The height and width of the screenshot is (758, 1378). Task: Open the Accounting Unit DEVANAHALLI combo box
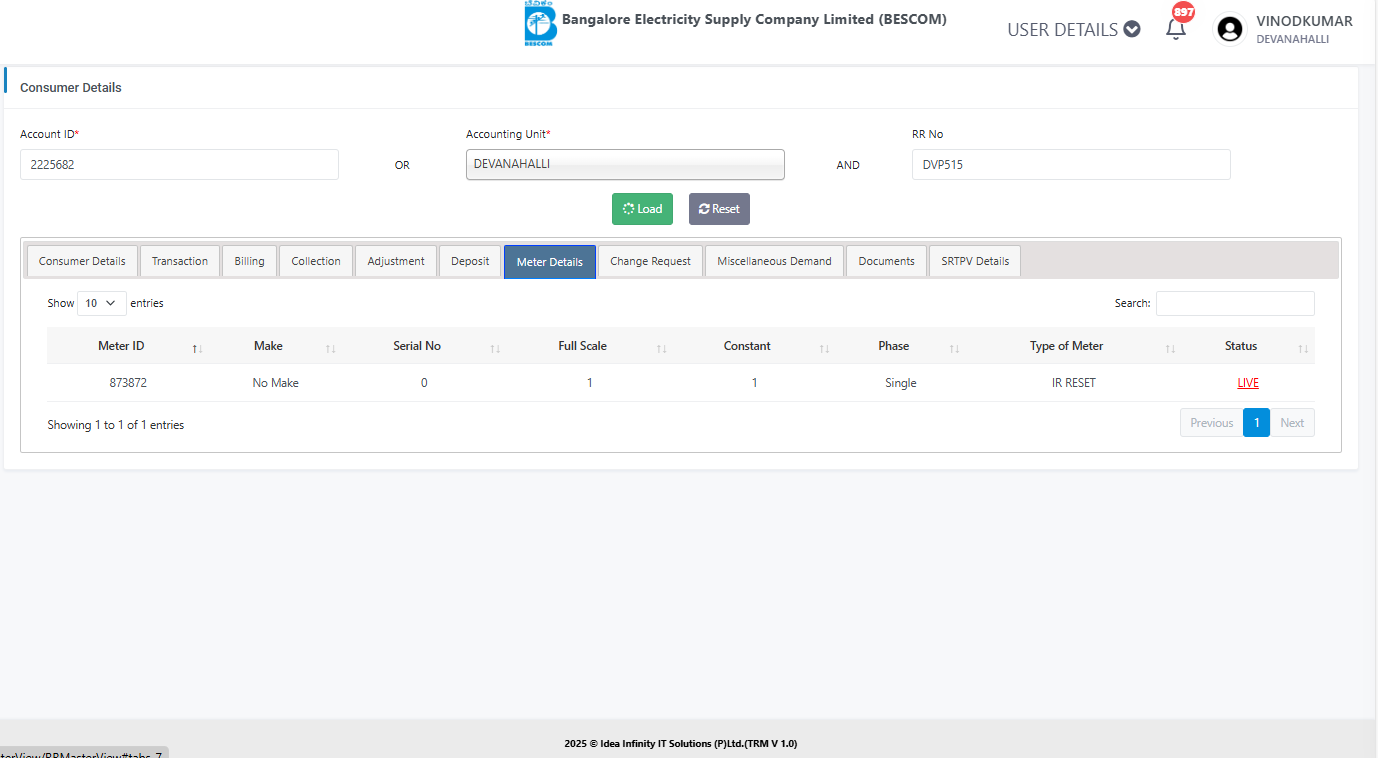[x=625, y=164]
